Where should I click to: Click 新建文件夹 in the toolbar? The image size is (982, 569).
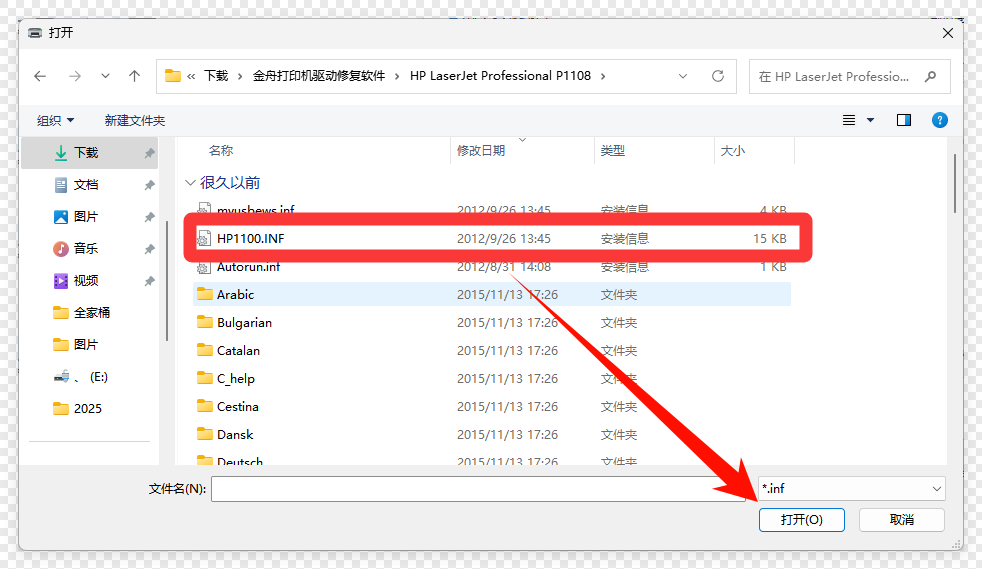coord(135,120)
